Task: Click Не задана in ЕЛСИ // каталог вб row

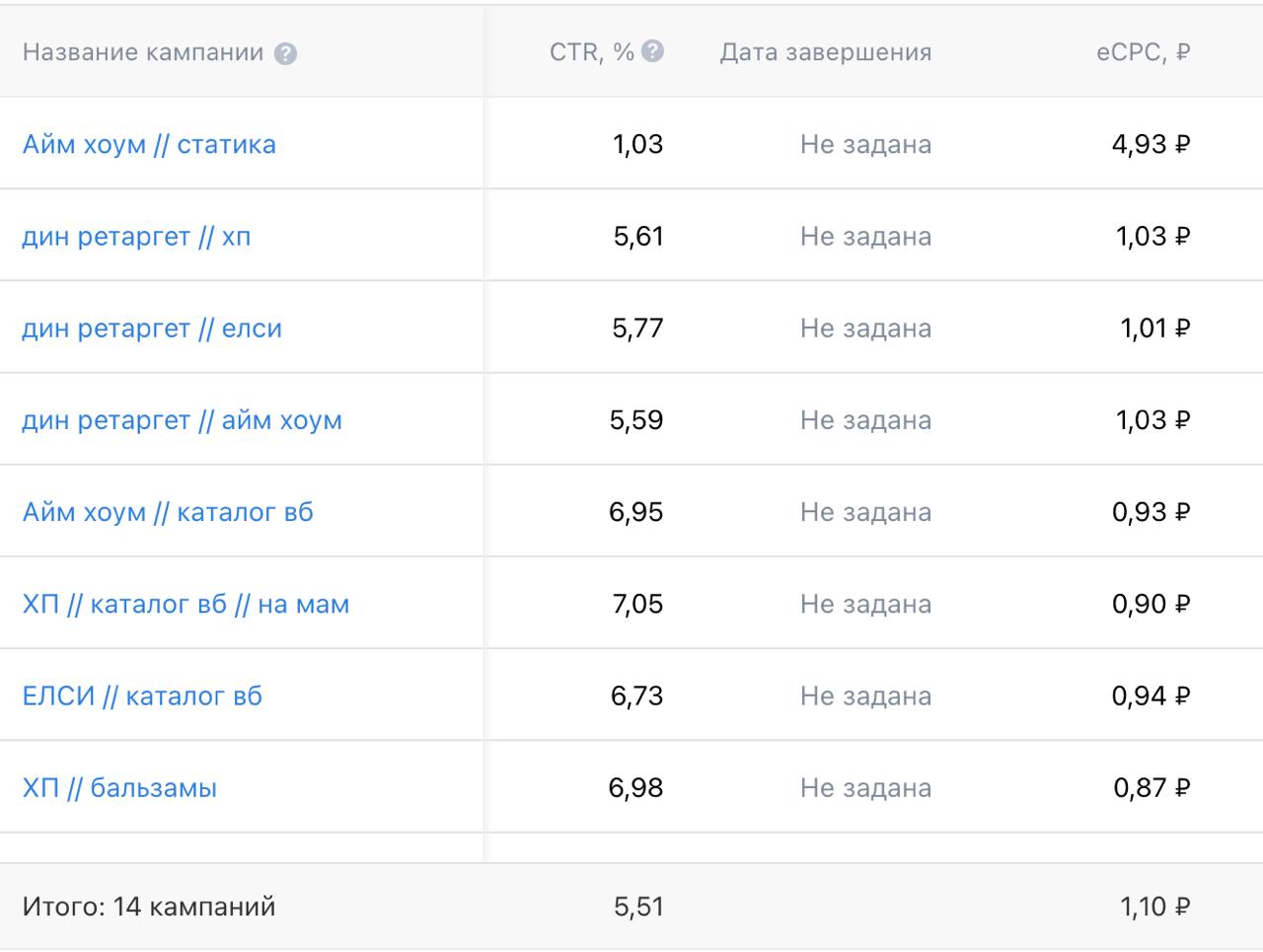Action: pos(865,696)
